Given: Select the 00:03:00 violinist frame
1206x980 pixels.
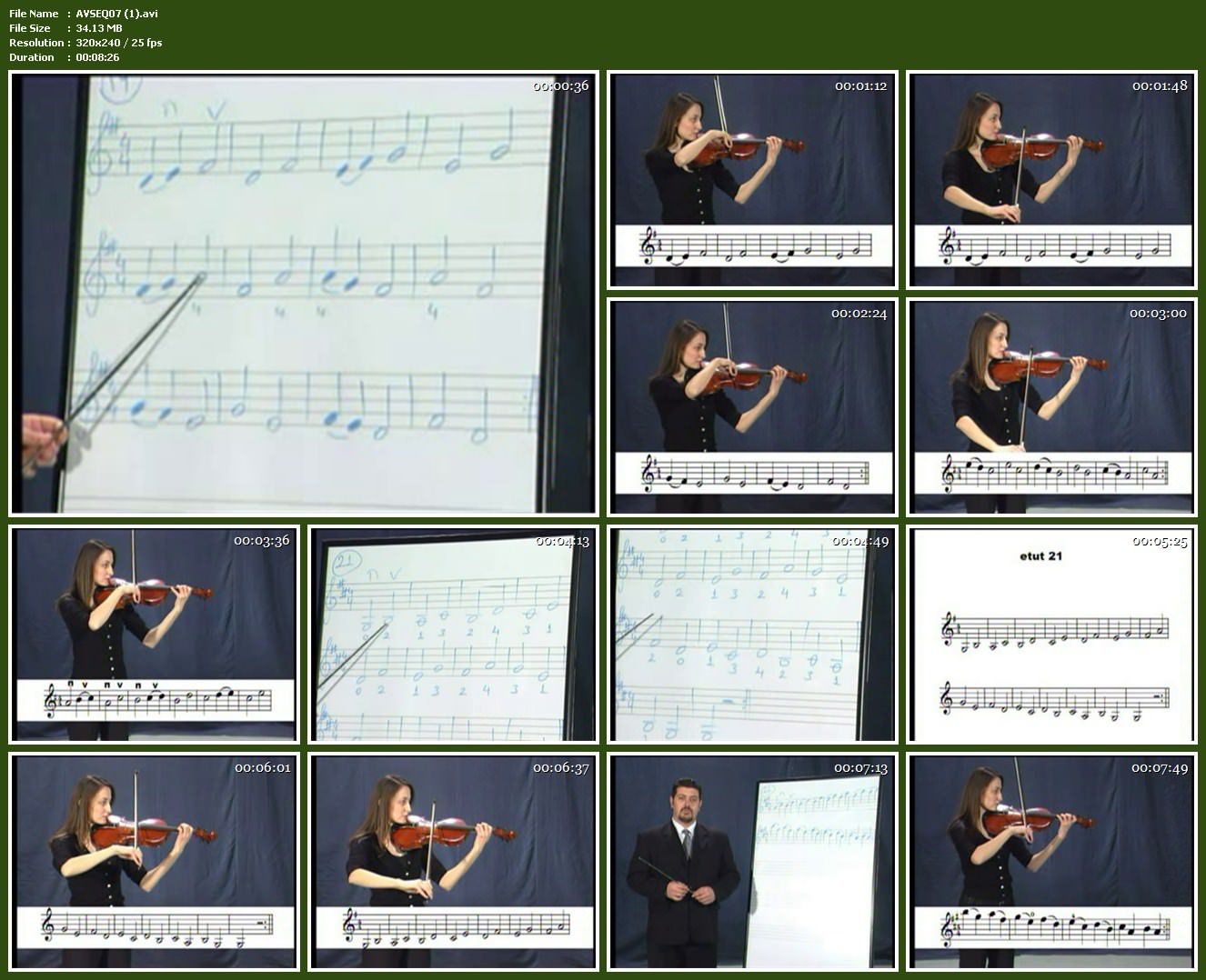Looking at the screenshot, I should pos(1051,406).
